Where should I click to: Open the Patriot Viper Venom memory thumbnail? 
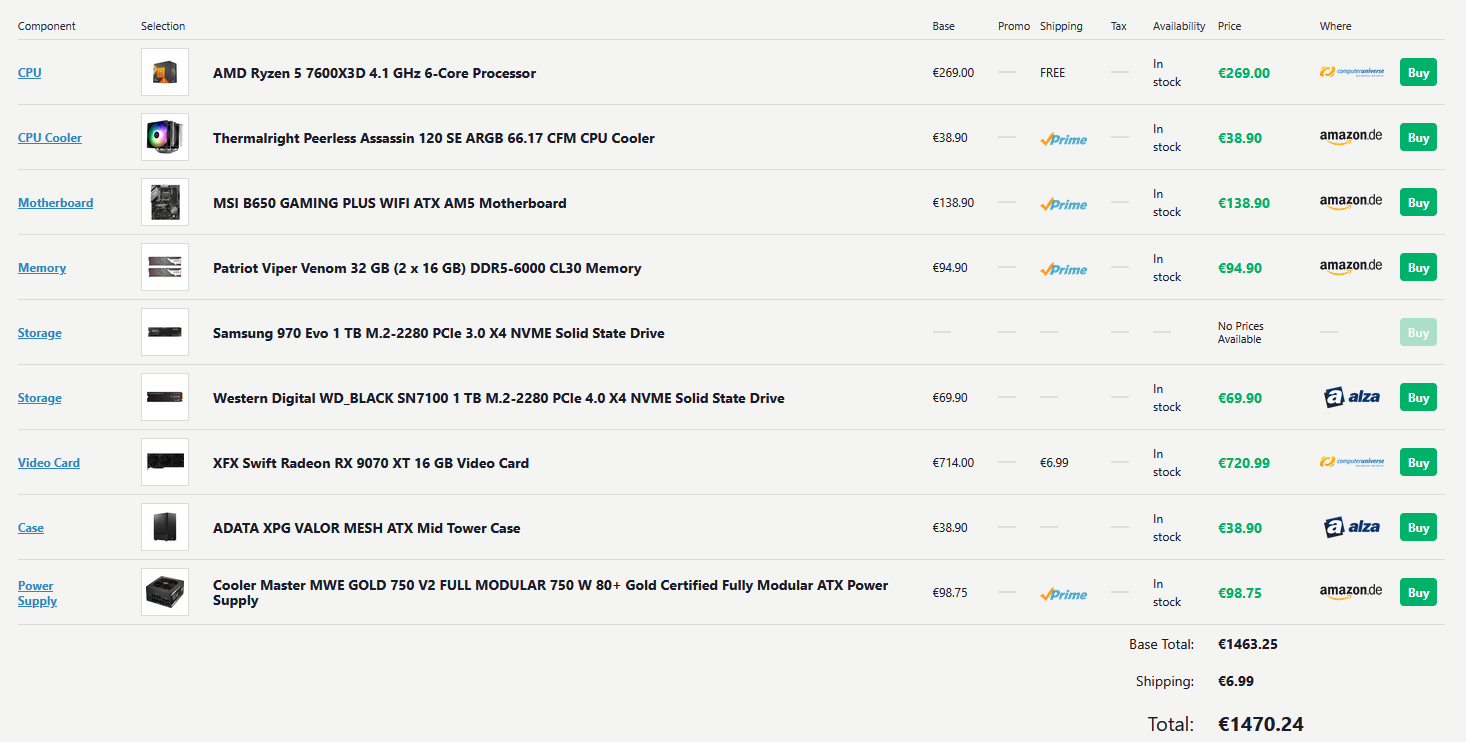[165, 267]
